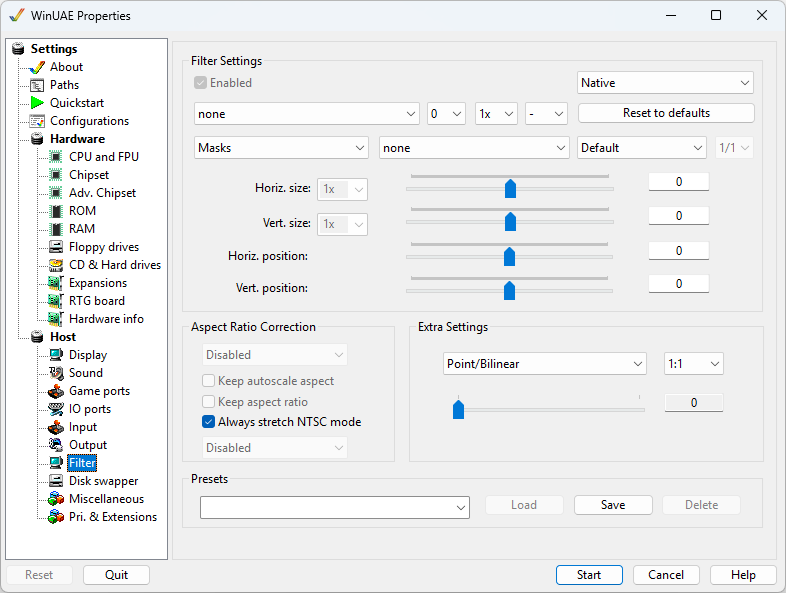Open the none dropdown beside Masks

(x=474, y=148)
